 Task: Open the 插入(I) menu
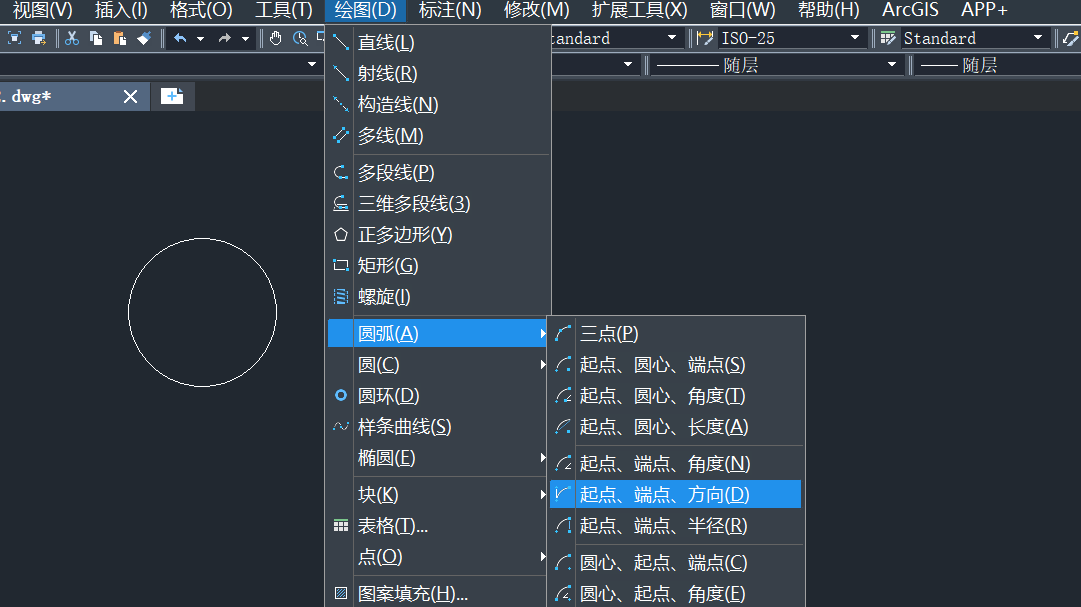[121, 10]
